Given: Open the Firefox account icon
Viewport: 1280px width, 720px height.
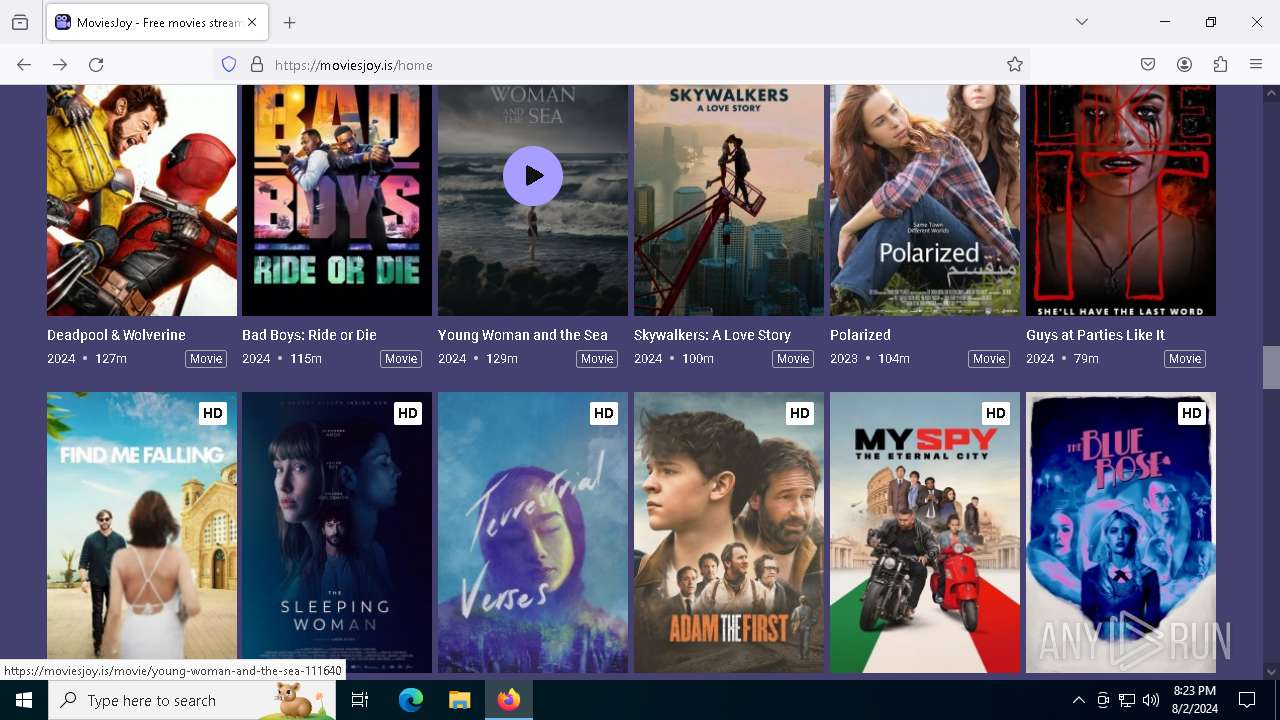Looking at the screenshot, I should (x=1184, y=65).
